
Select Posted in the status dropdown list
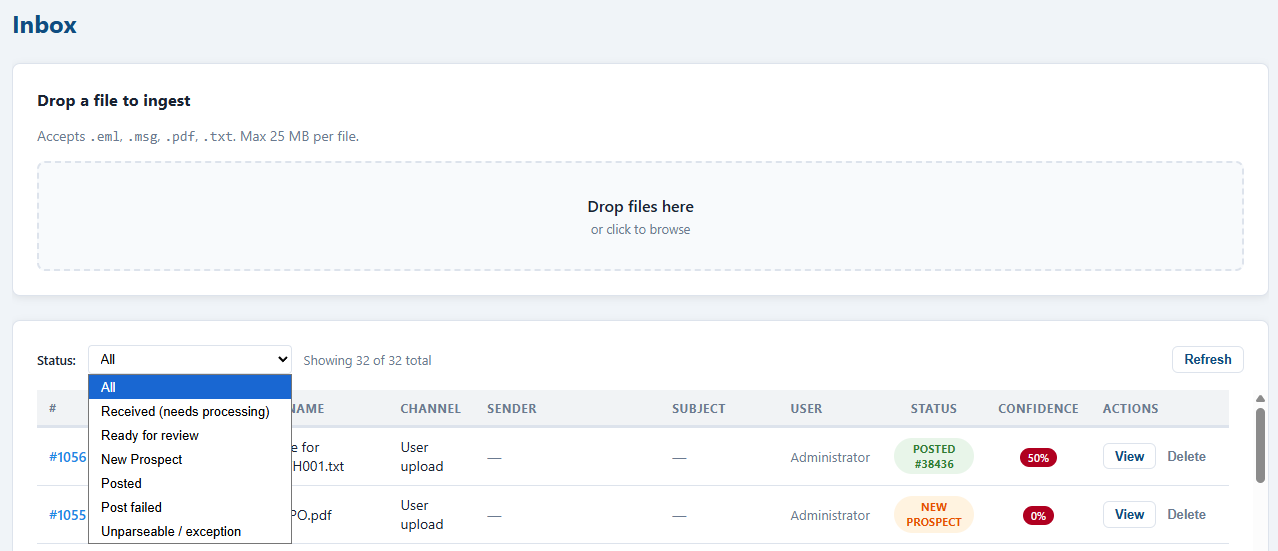190,483
